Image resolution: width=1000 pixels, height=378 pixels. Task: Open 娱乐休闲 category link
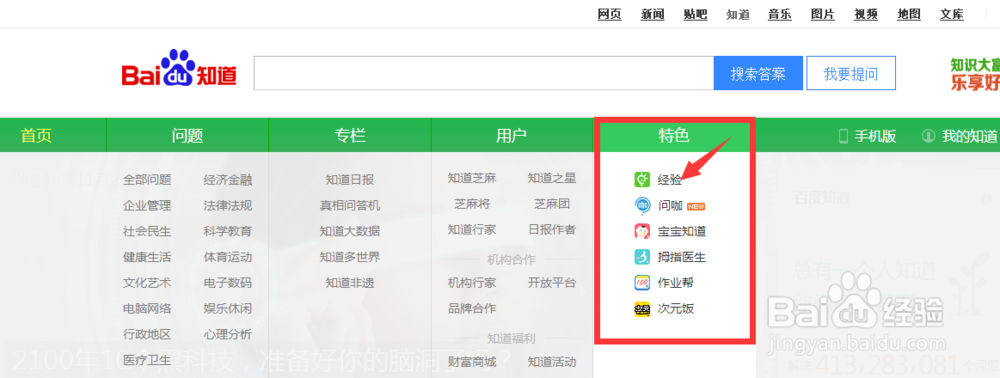click(228, 309)
